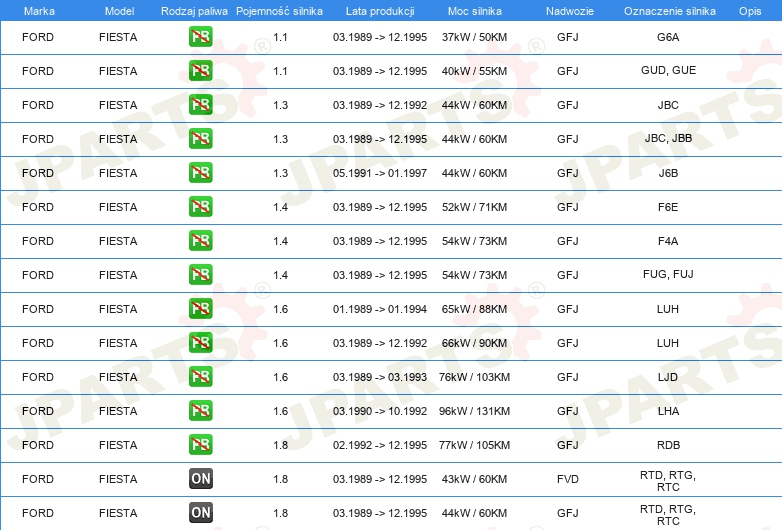Click the petrol fuel icon in the FUG, FUJ row
The width and height of the screenshot is (782, 530).
click(x=200, y=275)
